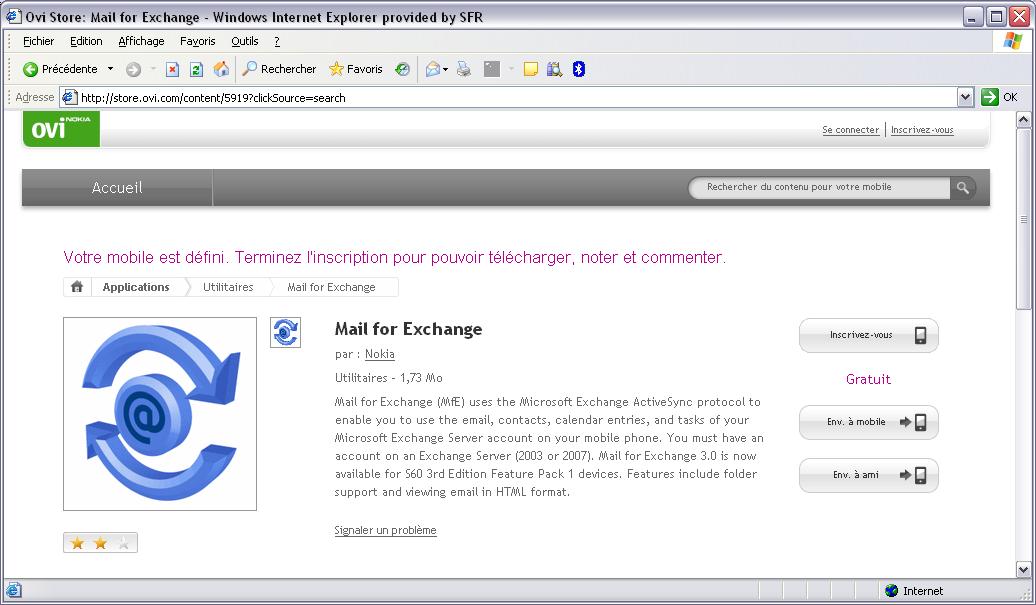Click Mail for Exchange breadcrumb
Viewport: 1036px width, 605px height.
[331, 287]
